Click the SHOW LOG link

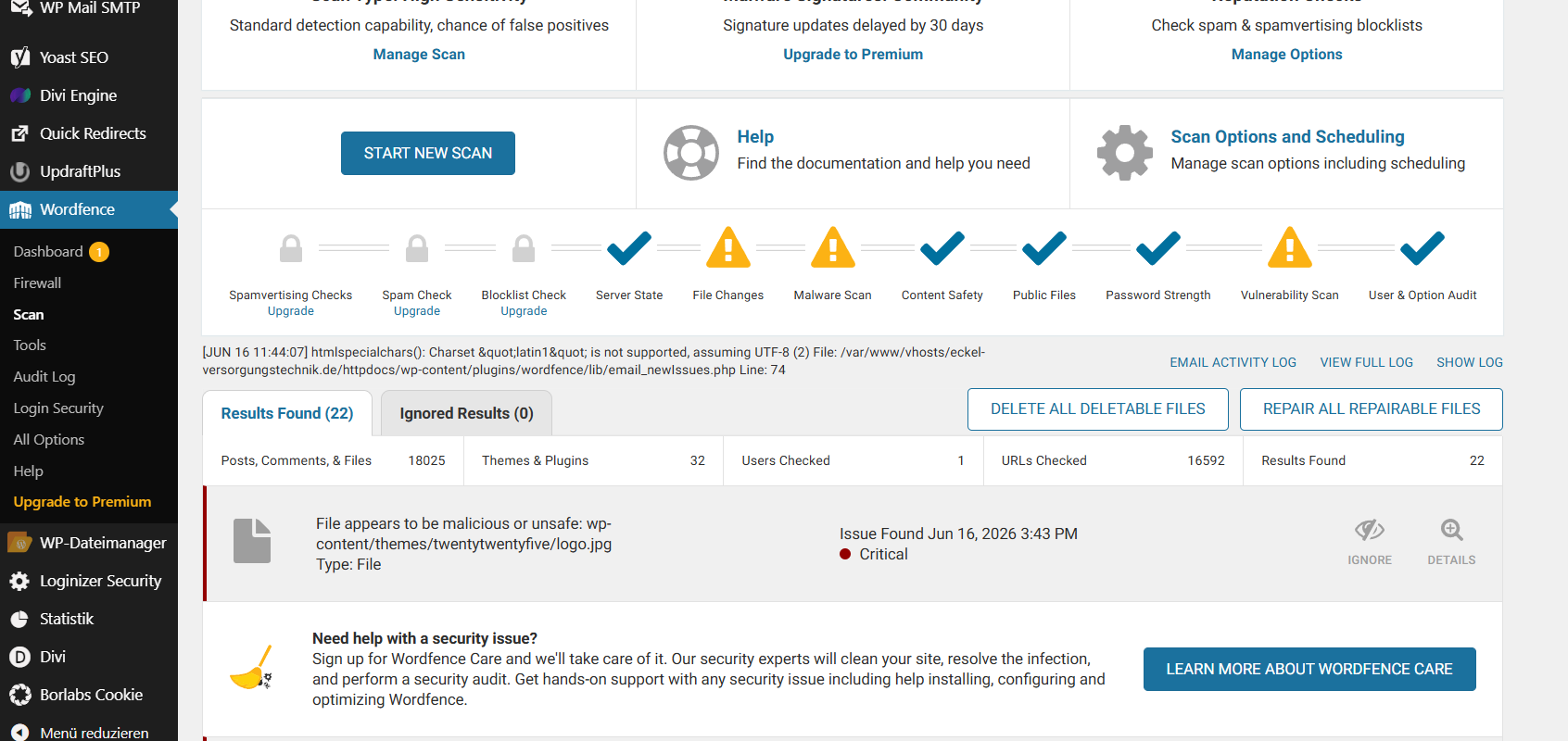pos(1470,362)
